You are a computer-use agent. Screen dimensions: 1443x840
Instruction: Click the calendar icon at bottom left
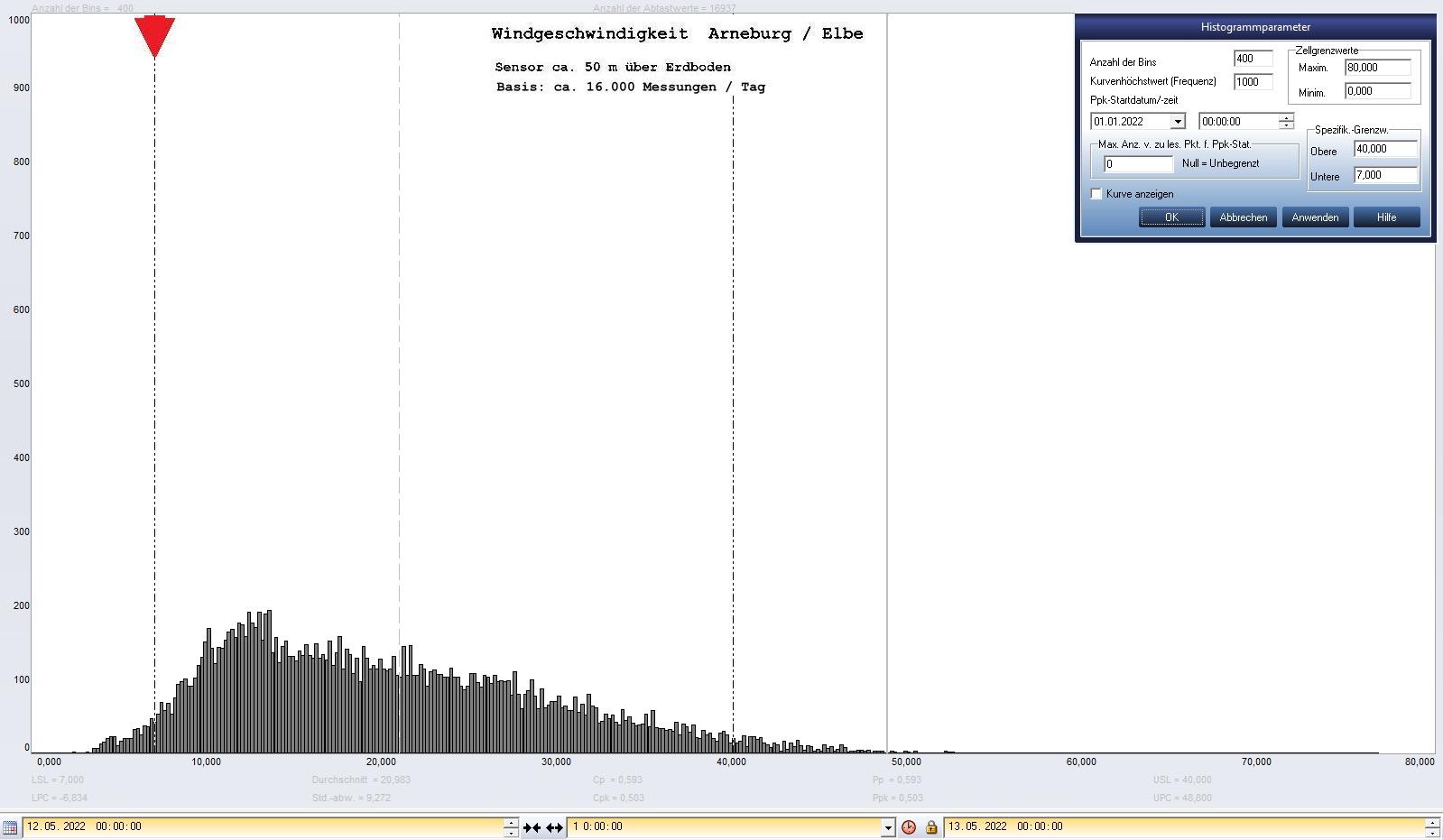coord(10,827)
